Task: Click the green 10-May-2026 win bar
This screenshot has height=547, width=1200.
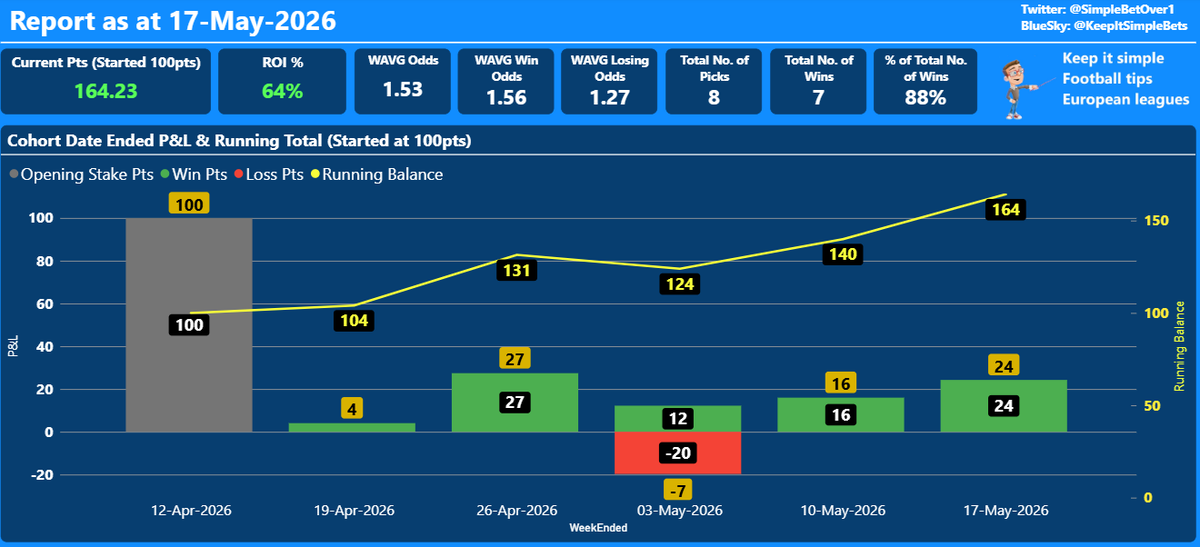Action: (x=841, y=415)
